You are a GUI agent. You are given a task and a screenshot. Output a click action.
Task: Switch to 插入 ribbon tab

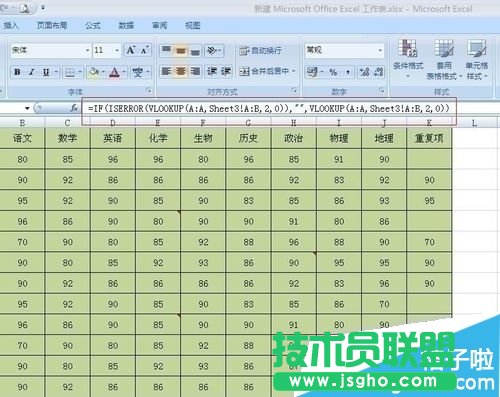11,25
